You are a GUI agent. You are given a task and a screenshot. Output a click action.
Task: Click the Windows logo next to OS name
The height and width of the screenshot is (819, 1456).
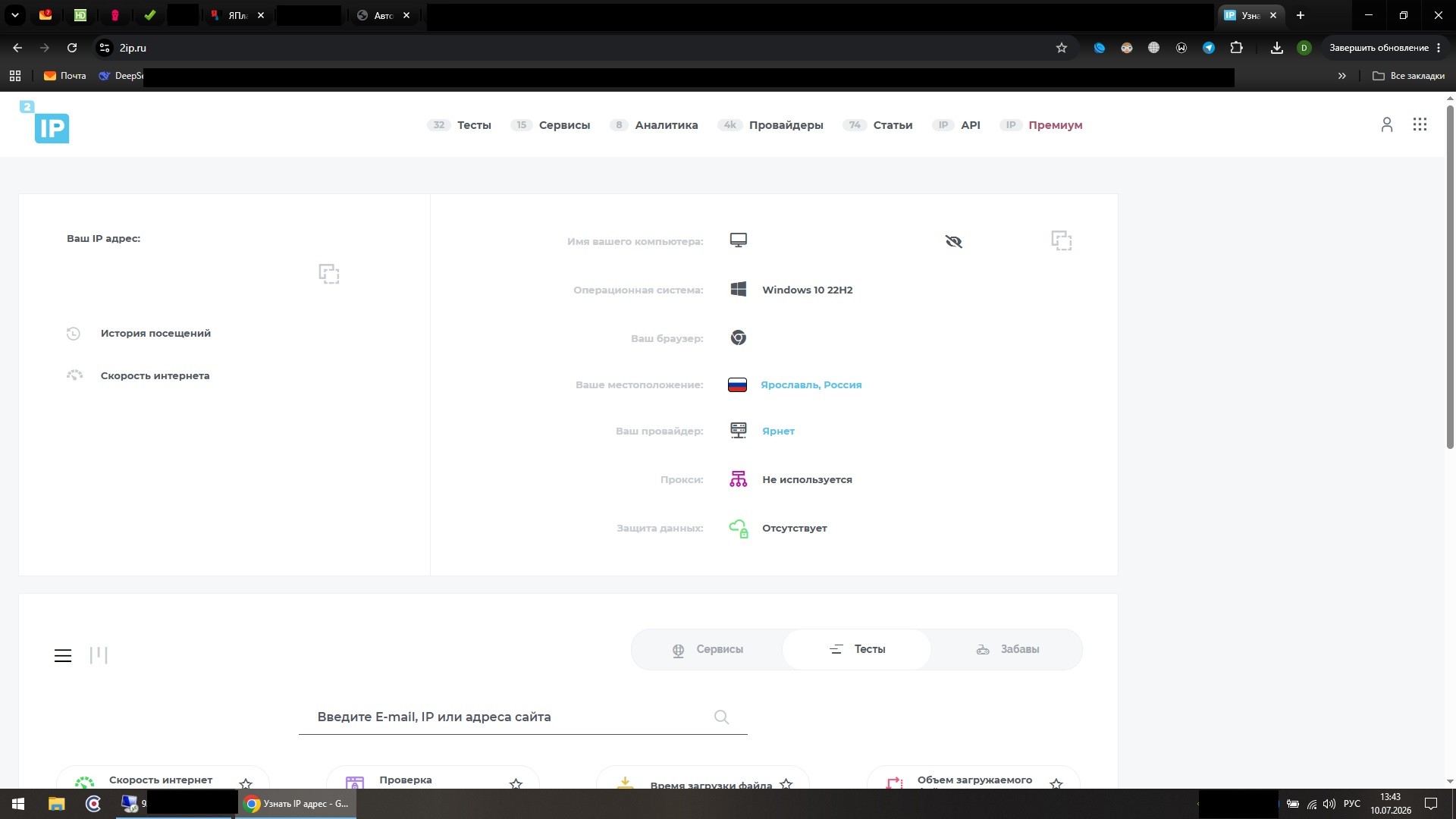tap(739, 289)
